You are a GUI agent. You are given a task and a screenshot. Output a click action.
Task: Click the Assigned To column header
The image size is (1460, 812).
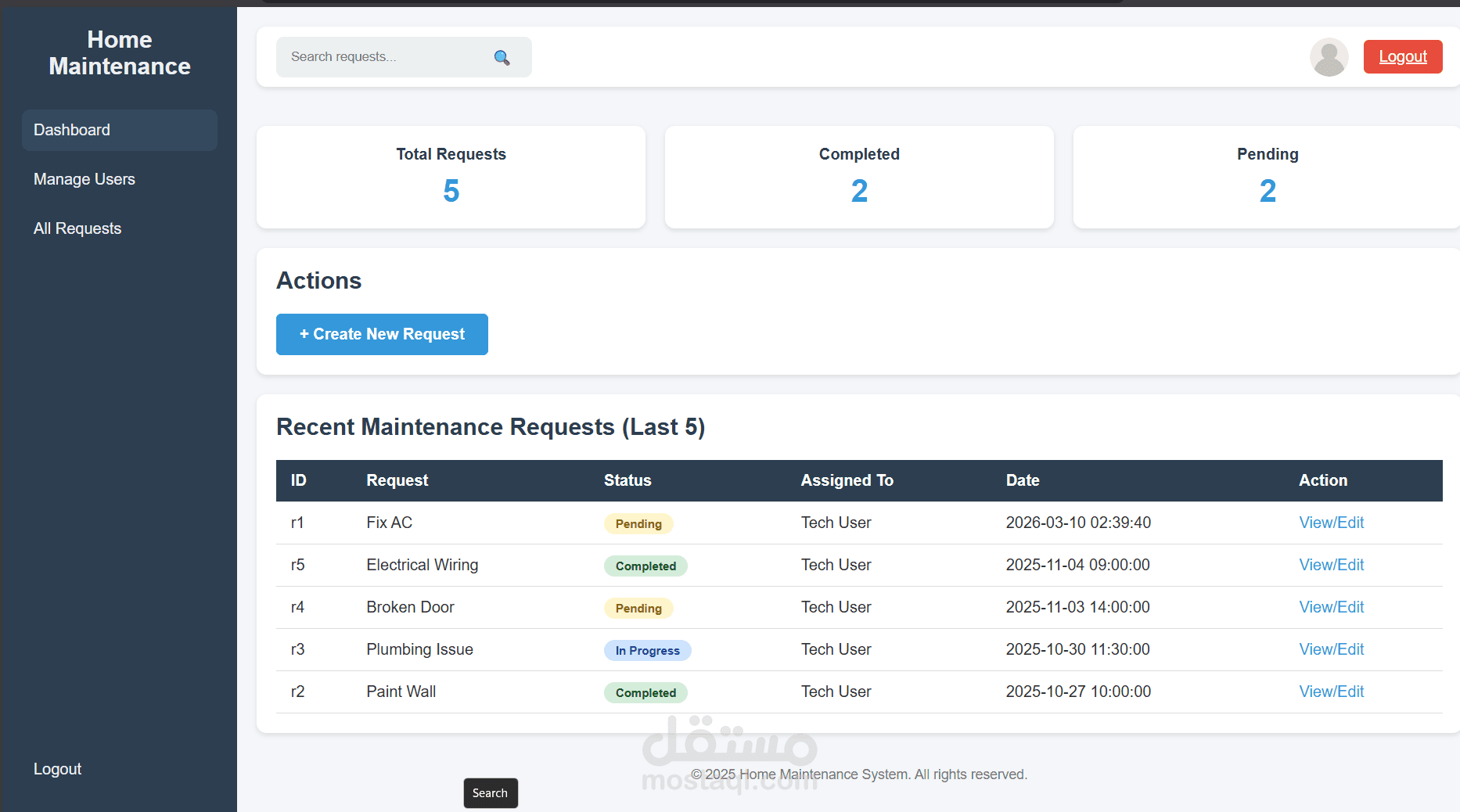[x=847, y=480]
